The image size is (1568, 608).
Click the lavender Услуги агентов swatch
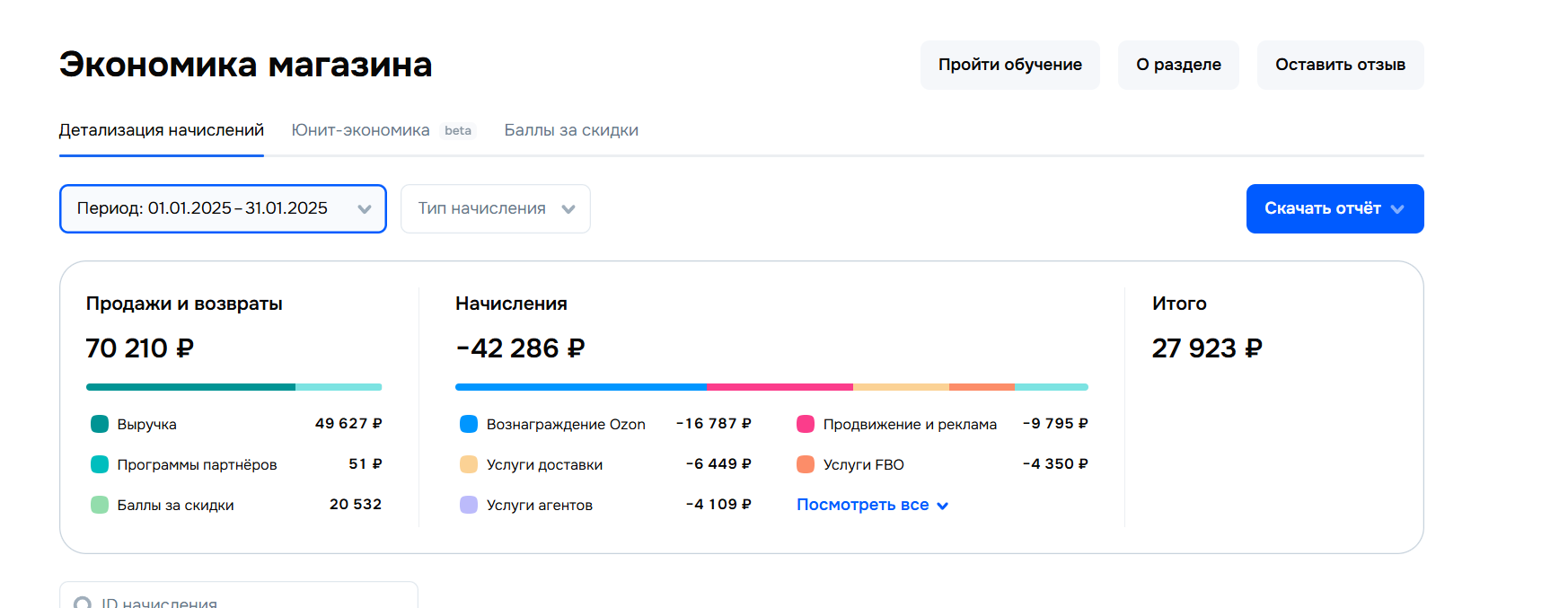pyautogui.click(x=469, y=505)
